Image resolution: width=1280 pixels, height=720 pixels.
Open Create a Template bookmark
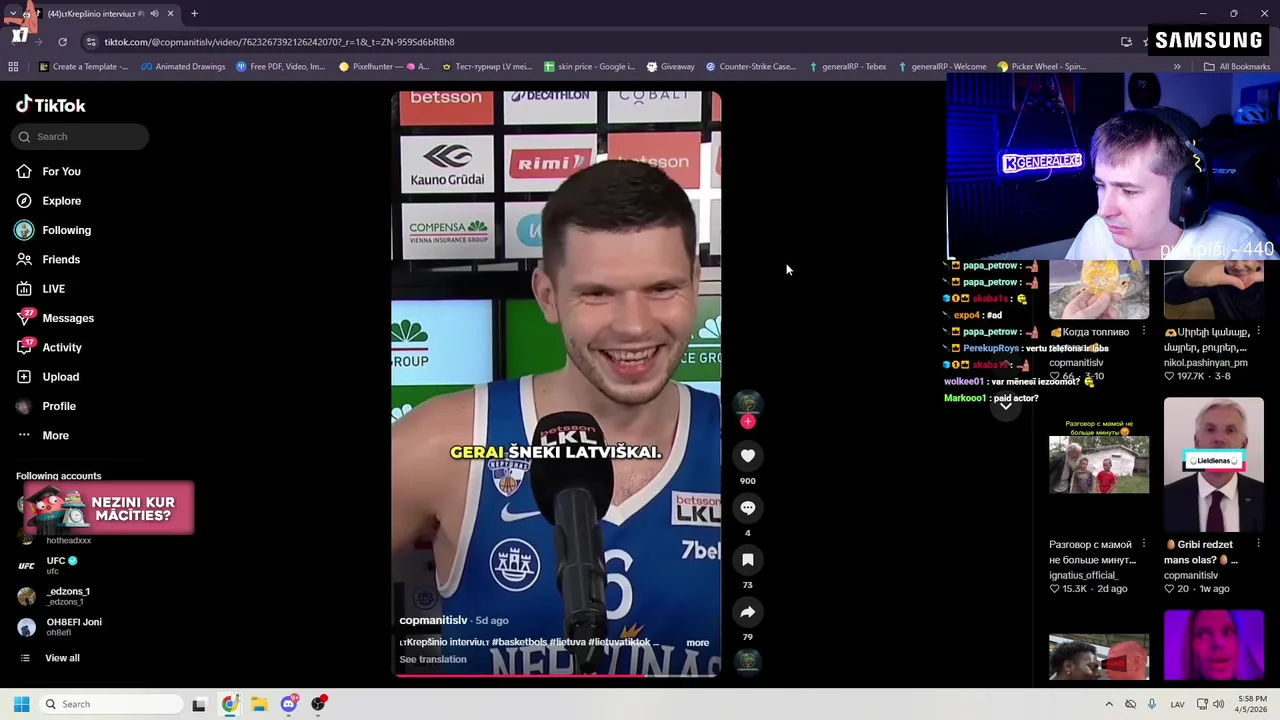[x=83, y=67]
